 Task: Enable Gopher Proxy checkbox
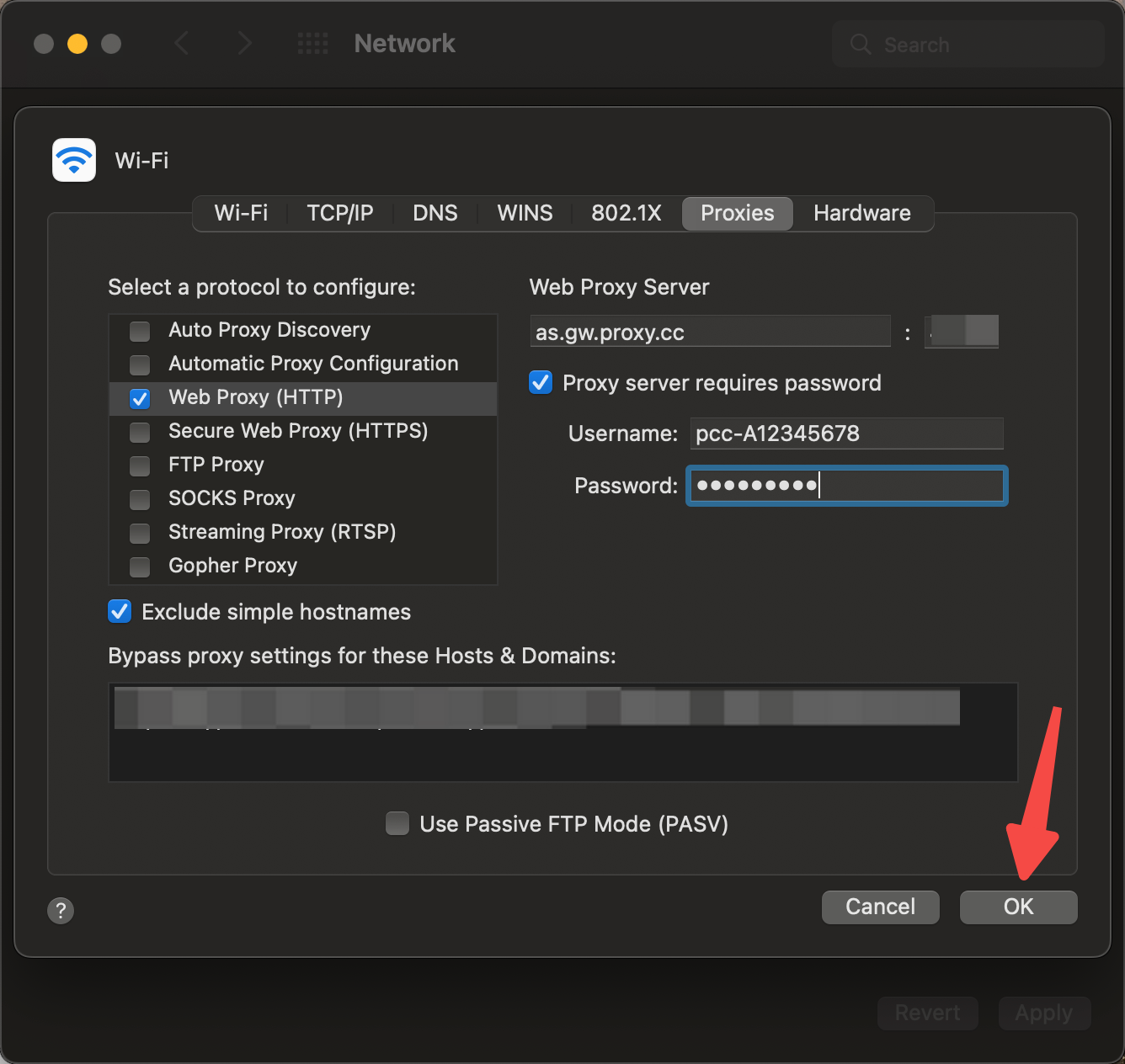[x=140, y=567]
